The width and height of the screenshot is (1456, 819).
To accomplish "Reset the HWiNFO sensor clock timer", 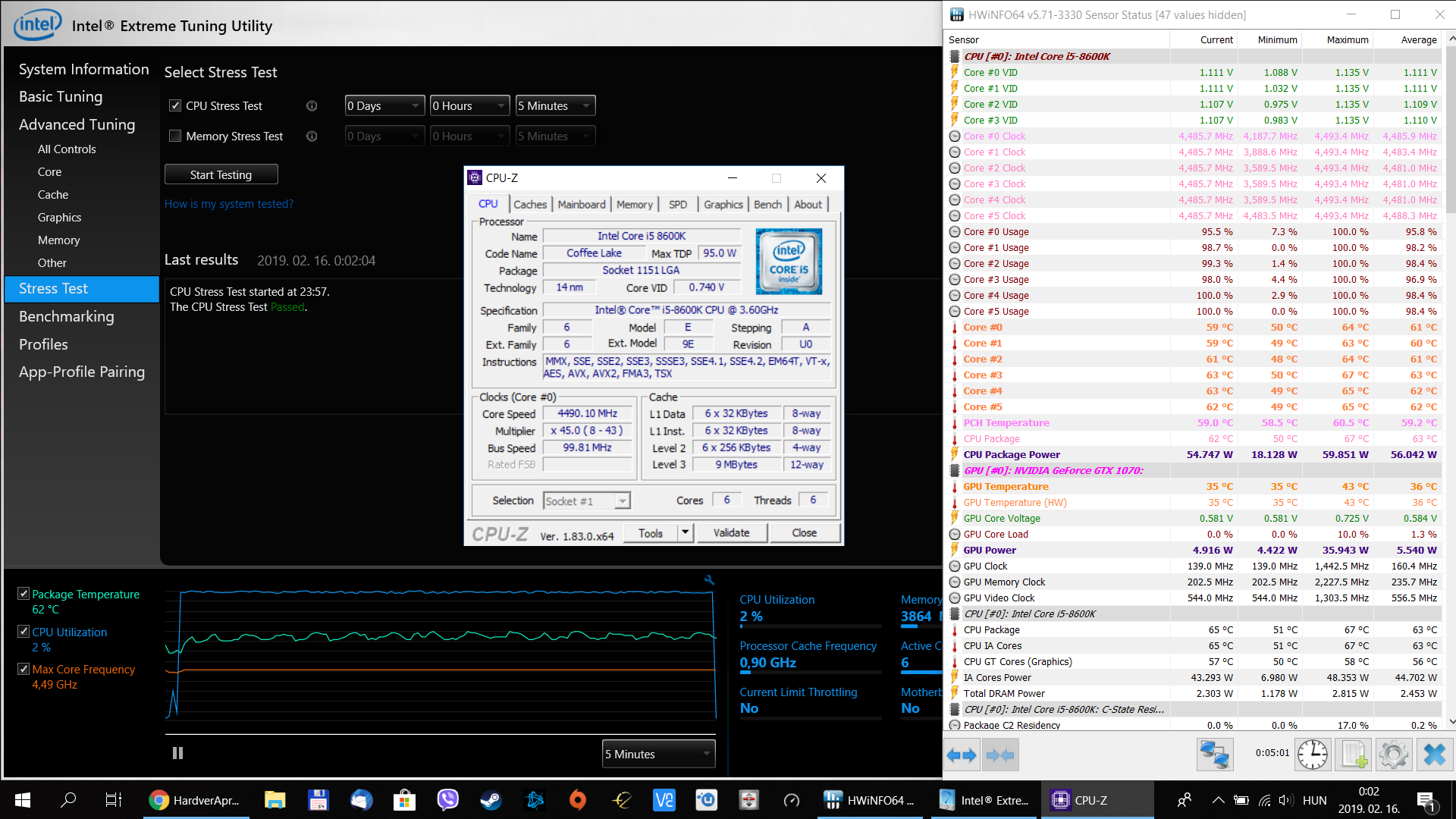I will tap(1312, 755).
